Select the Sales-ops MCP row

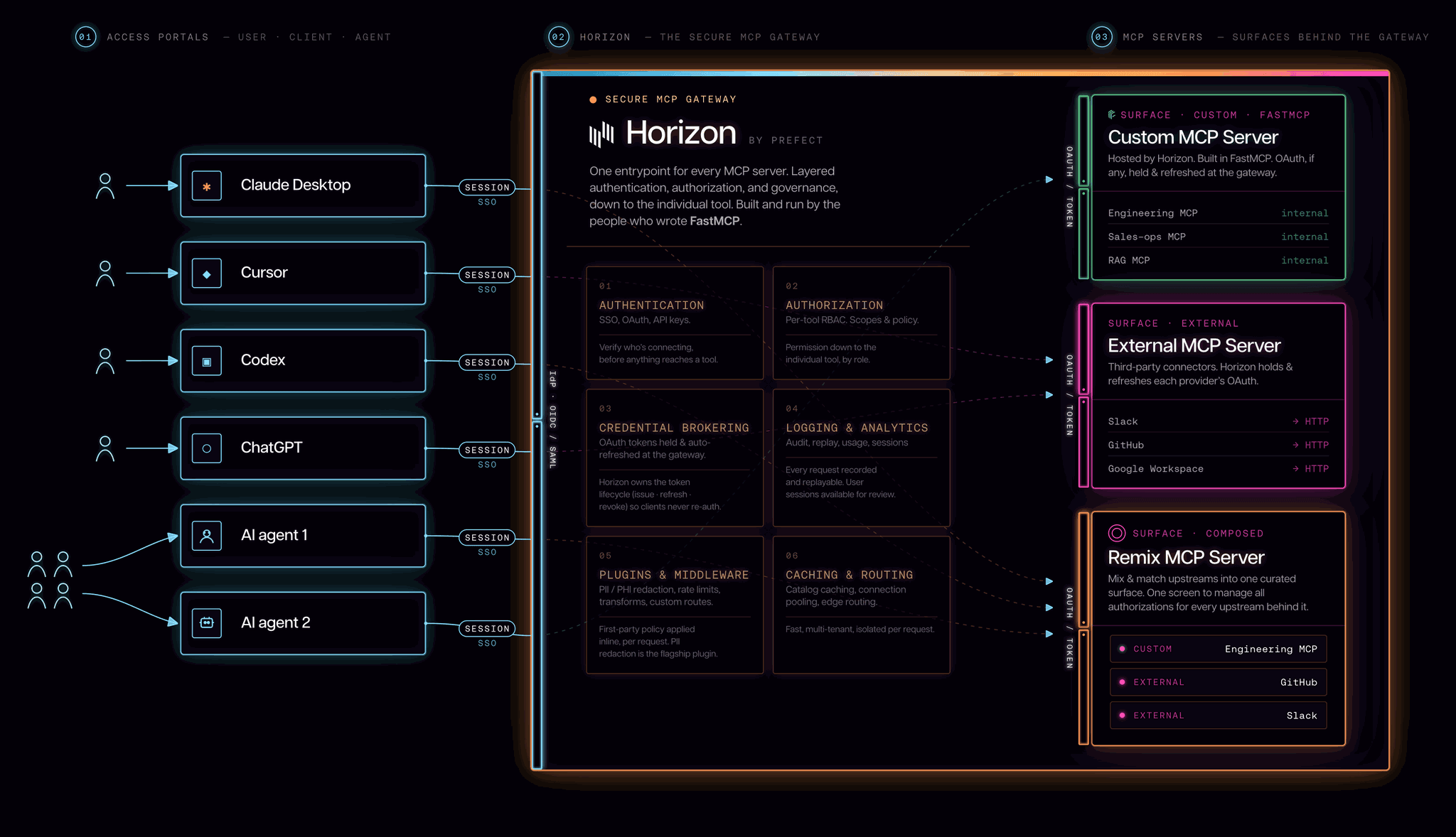pos(1218,237)
